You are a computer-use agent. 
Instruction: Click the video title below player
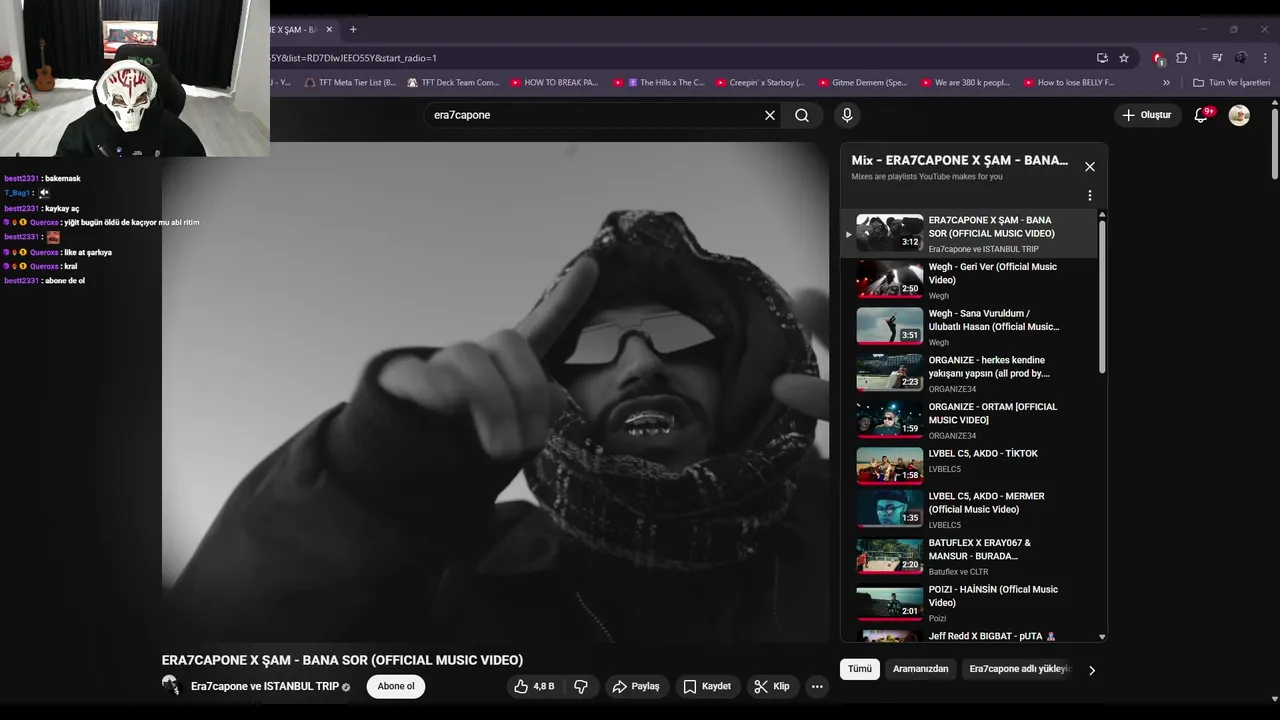[x=342, y=660]
